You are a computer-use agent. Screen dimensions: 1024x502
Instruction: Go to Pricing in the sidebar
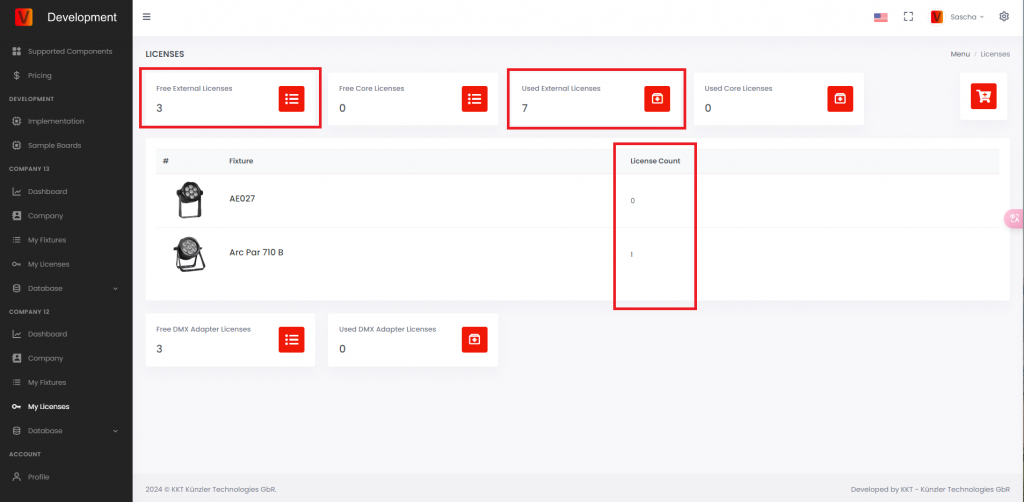coord(39,75)
